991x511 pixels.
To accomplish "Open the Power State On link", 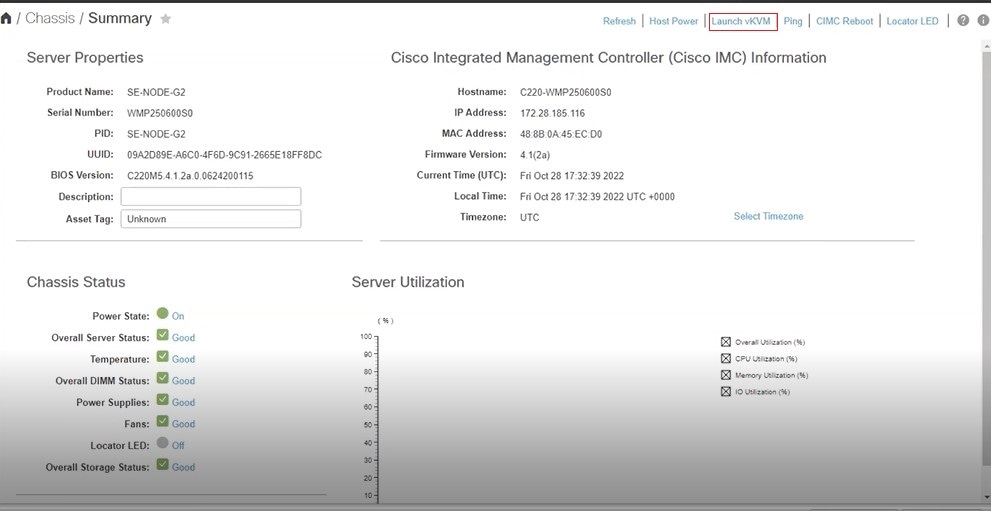I will 178,316.
